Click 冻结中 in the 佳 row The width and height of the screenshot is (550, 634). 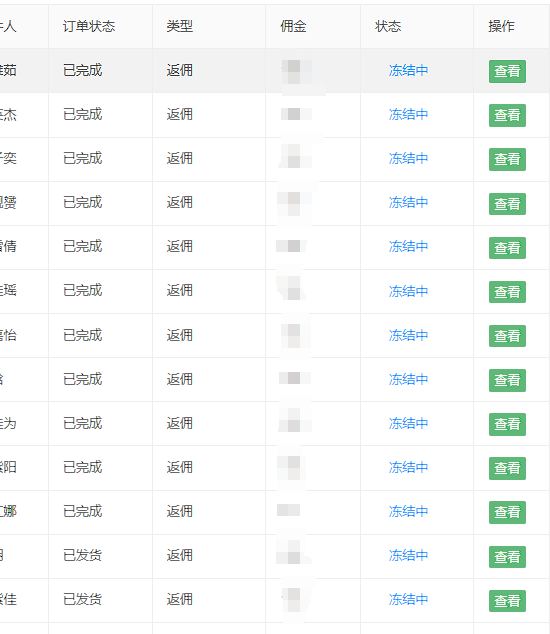click(408, 599)
